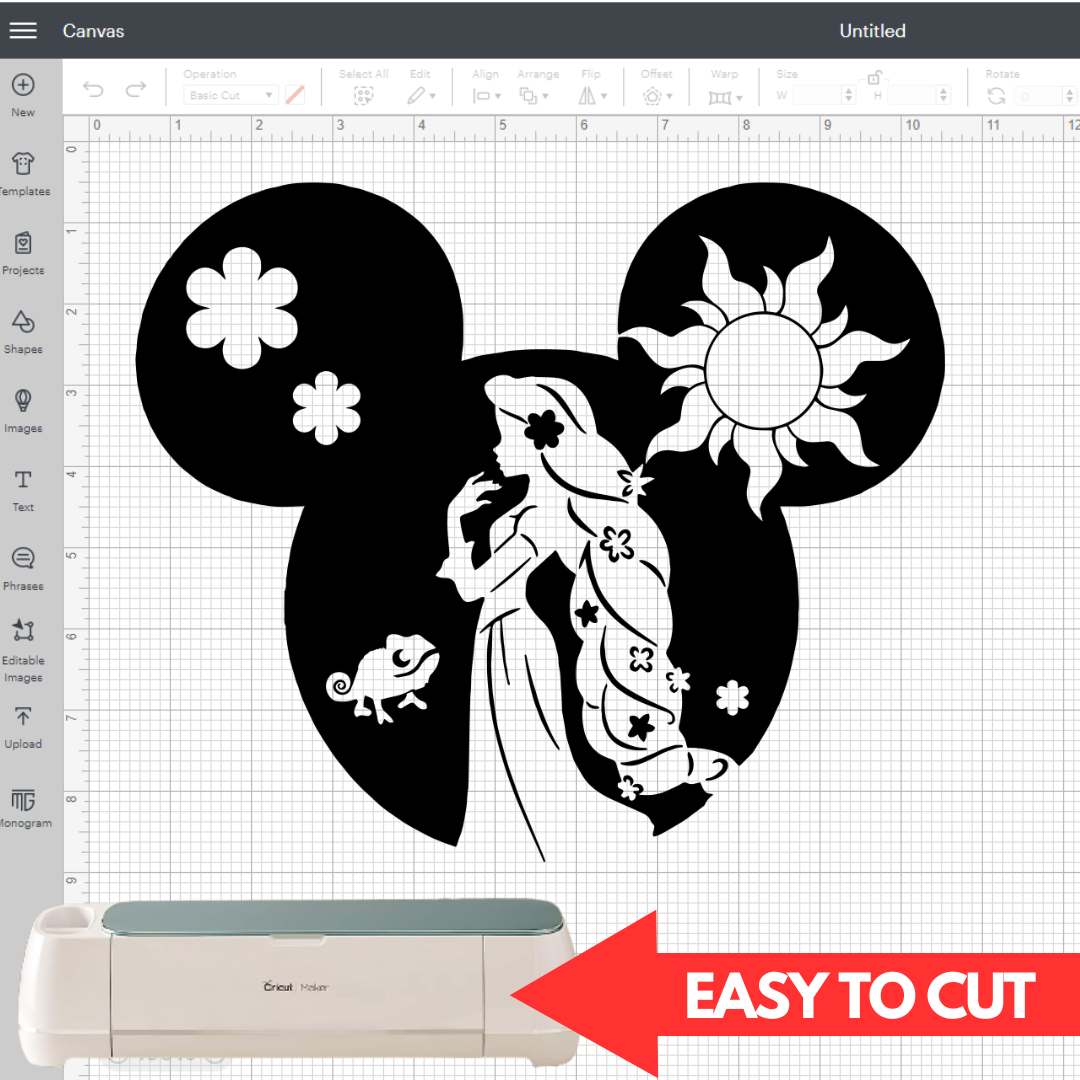This screenshot has height=1080, width=1080.
Task: Open the Arrange dropdown
Action: 534,96
